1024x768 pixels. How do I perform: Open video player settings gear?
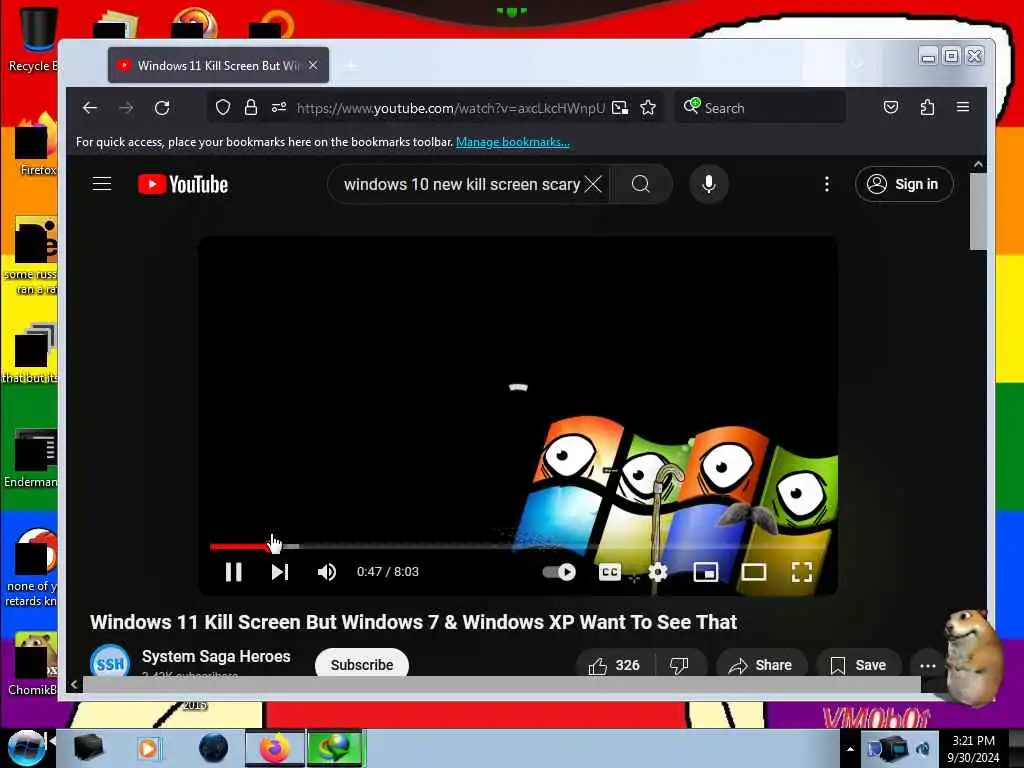[658, 572]
